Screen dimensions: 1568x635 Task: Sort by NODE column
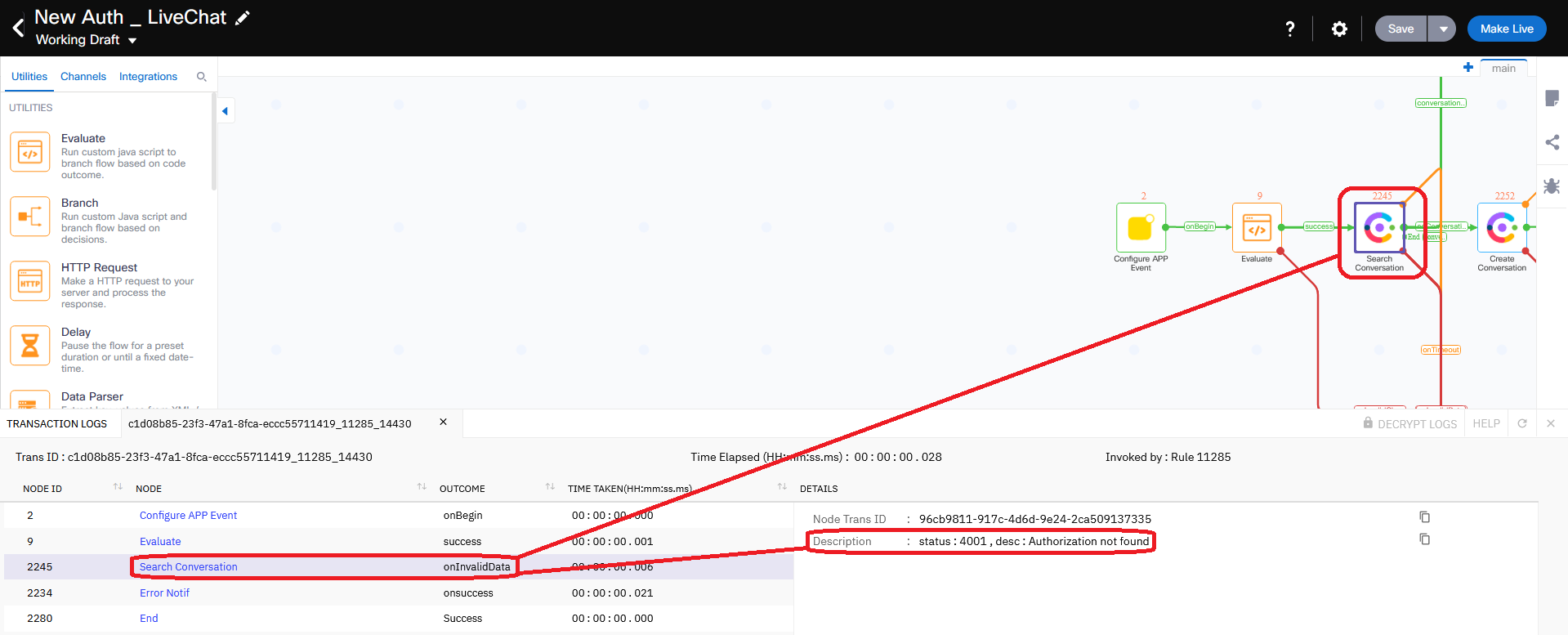(422, 487)
